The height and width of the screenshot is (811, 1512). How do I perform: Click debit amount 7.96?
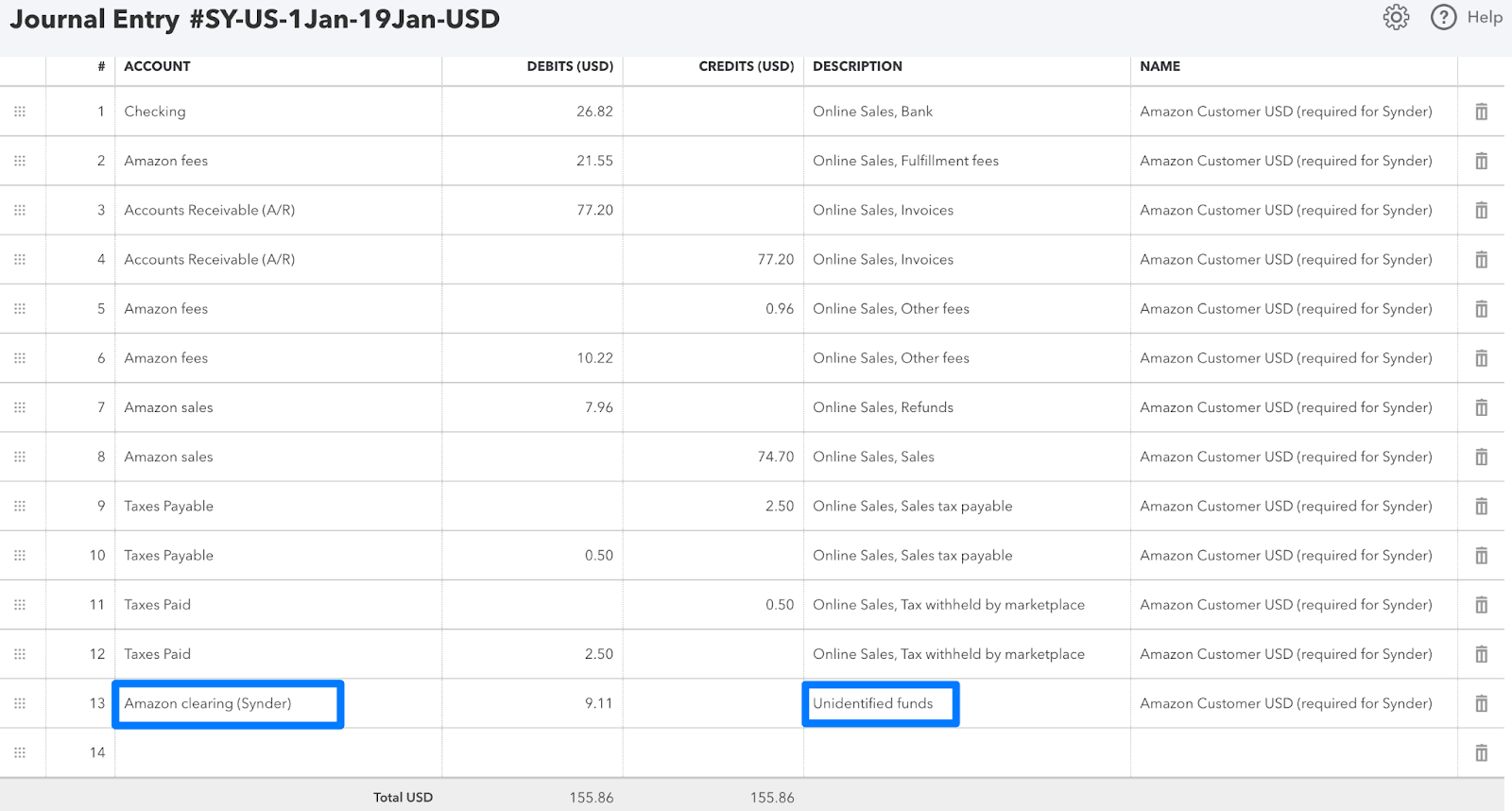(x=598, y=407)
